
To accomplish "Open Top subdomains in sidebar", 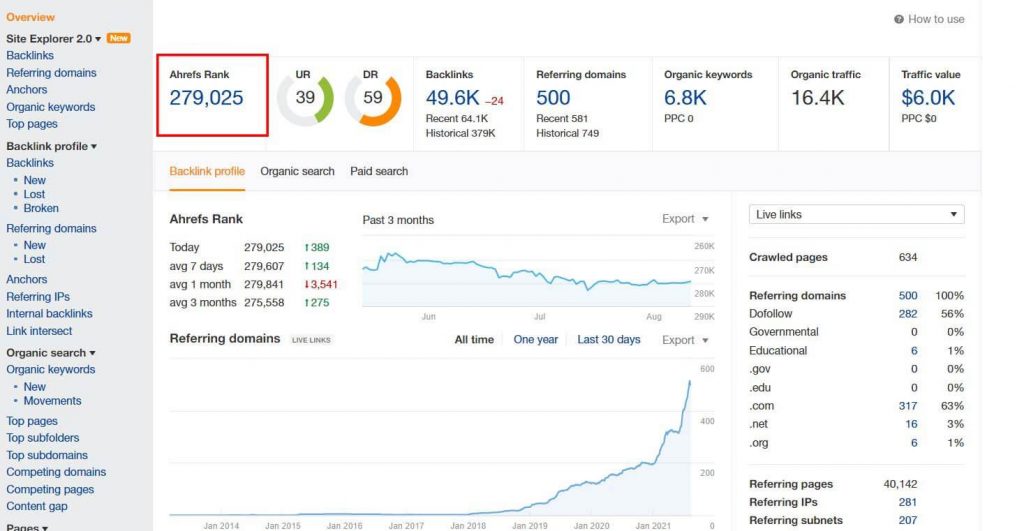I will 47,455.
